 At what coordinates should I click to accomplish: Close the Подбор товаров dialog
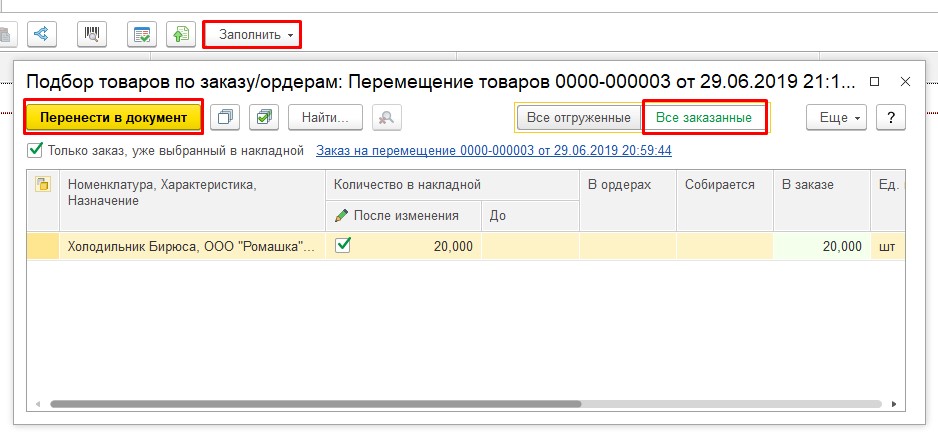(905, 82)
